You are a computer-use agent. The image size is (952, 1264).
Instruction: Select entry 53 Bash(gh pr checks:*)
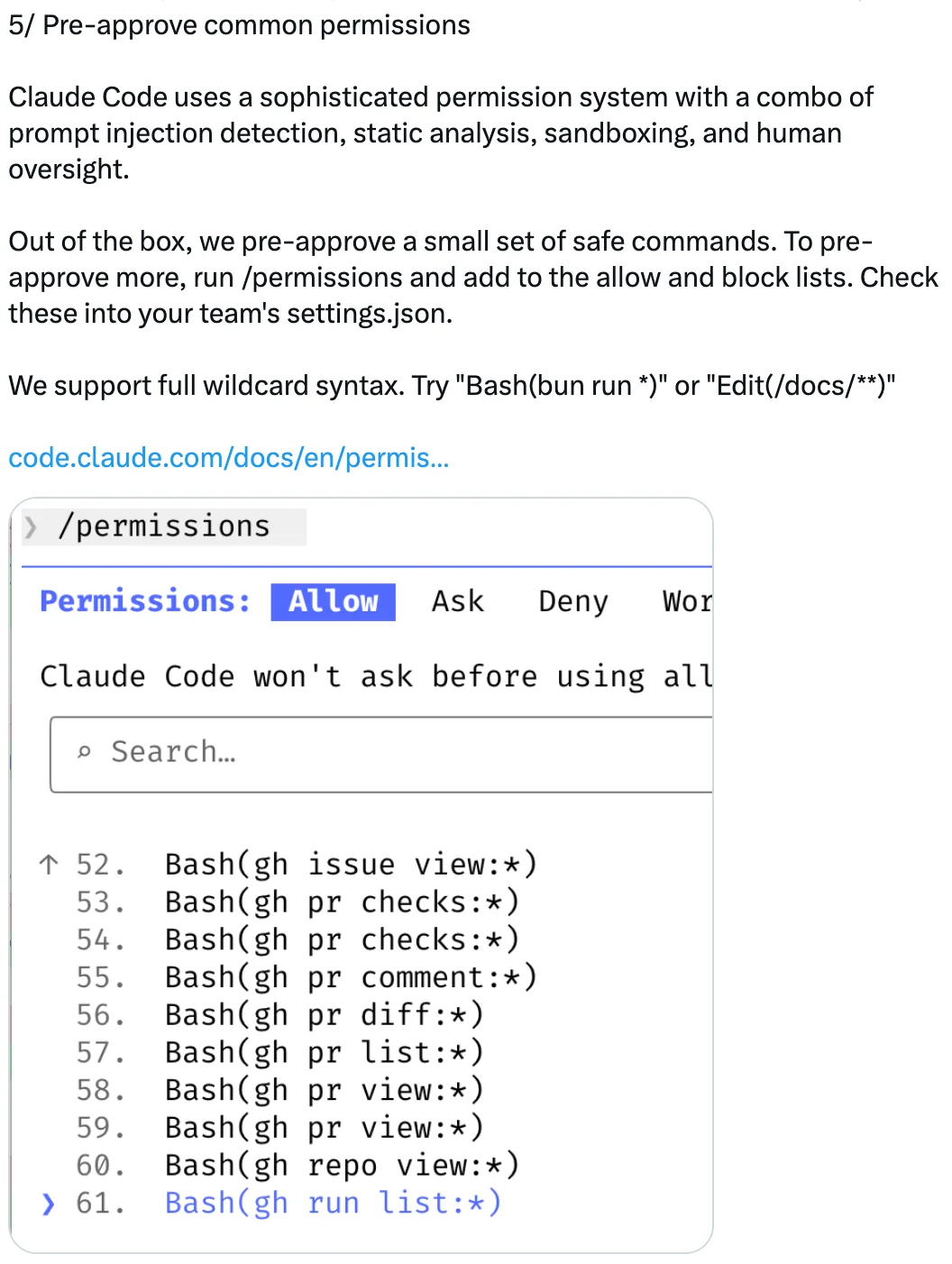(x=342, y=902)
